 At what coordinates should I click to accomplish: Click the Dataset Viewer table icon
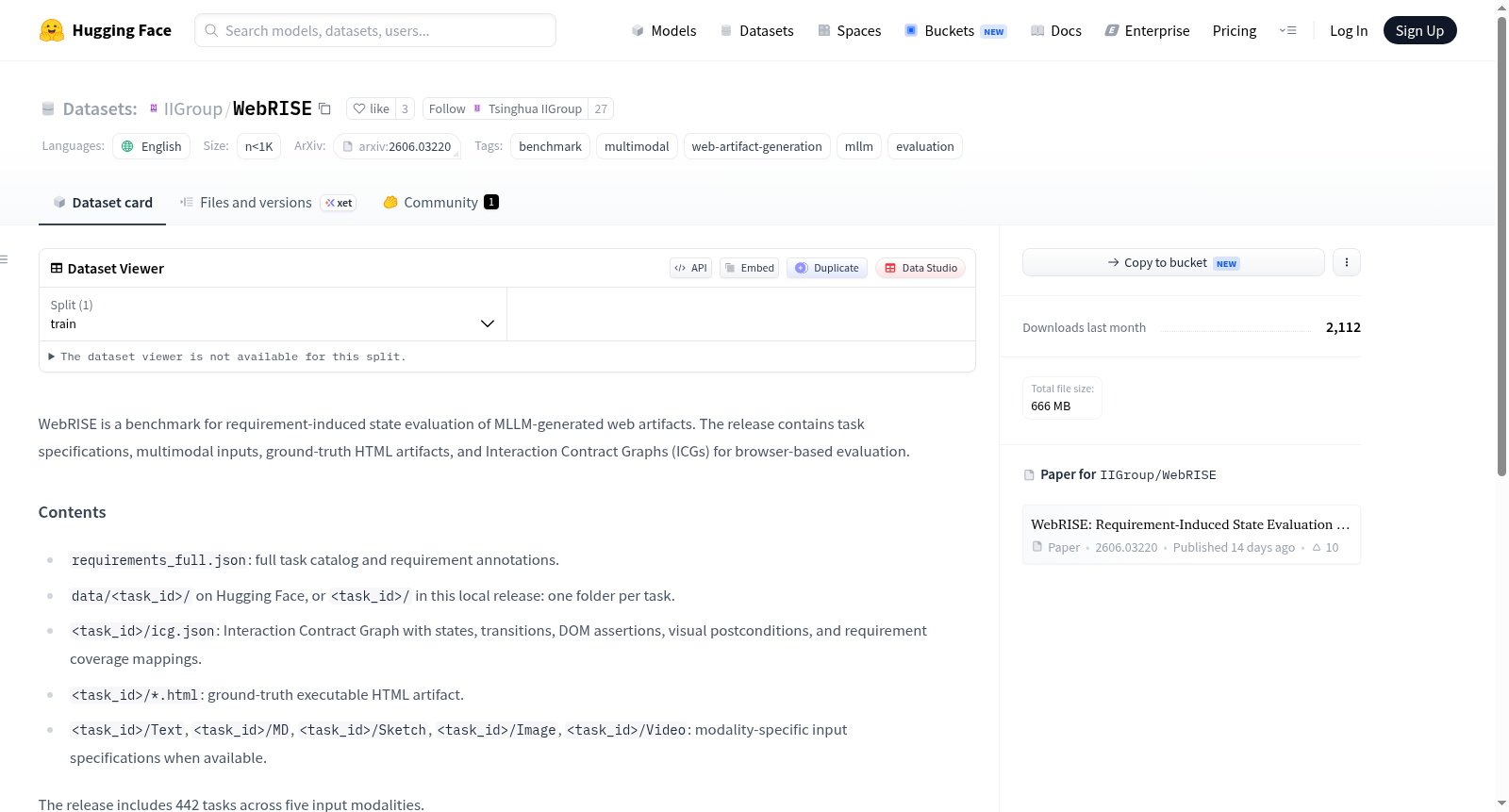pos(57,268)
